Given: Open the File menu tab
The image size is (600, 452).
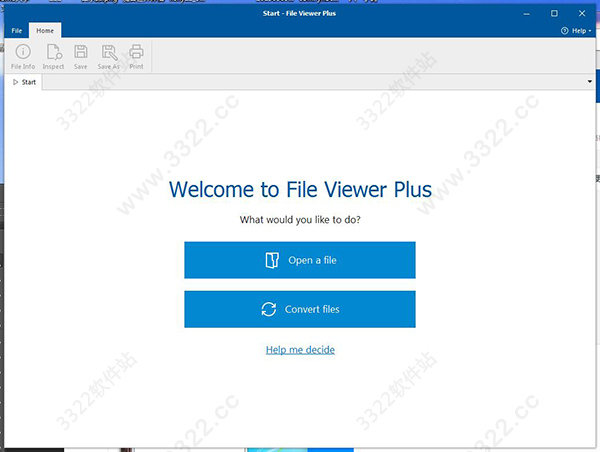Looking at the screenshot, I should 16,31.
